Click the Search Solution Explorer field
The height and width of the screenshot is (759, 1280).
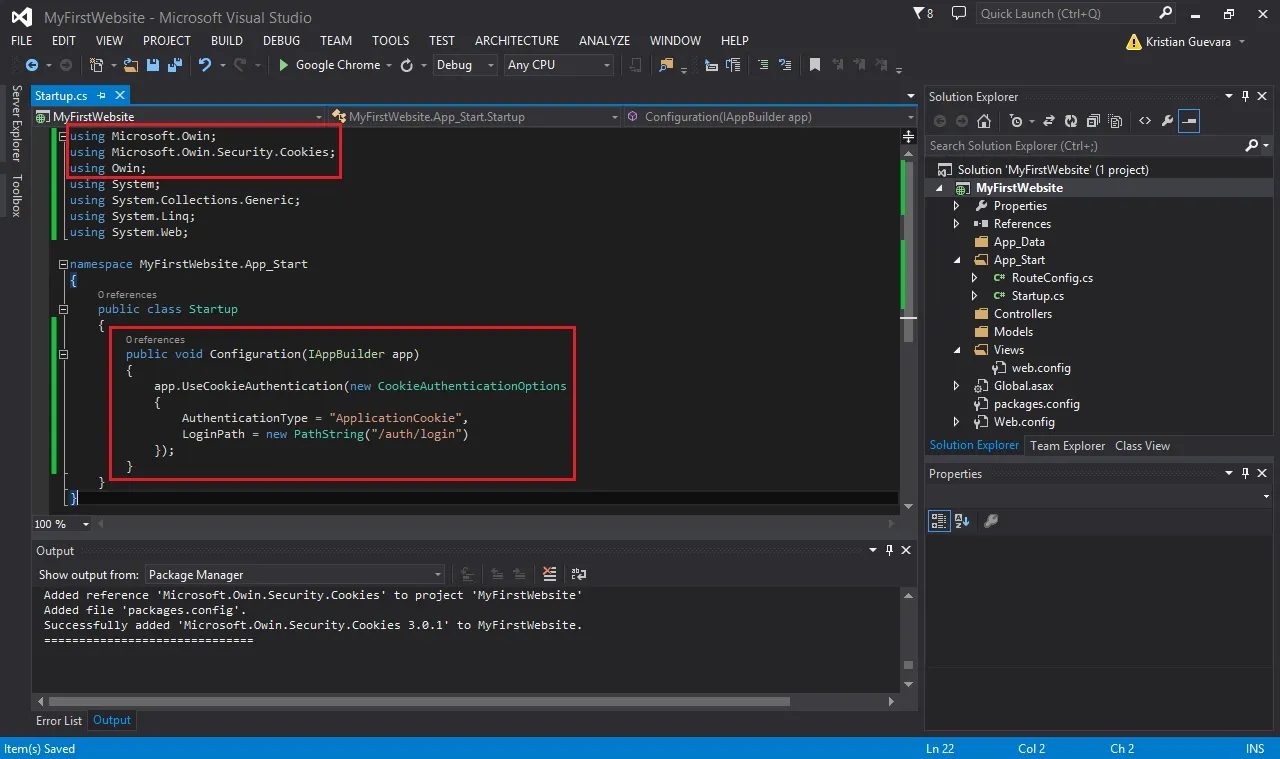(x=1085, y=146)
